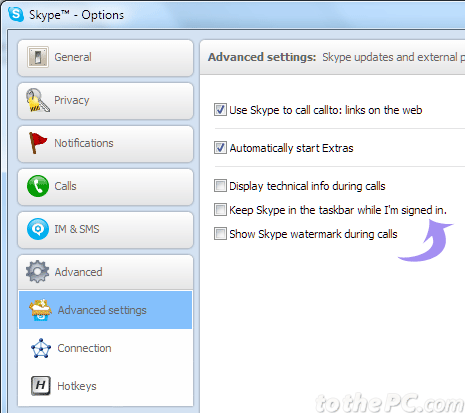Click the General light-switch icon

click(38, 57)
